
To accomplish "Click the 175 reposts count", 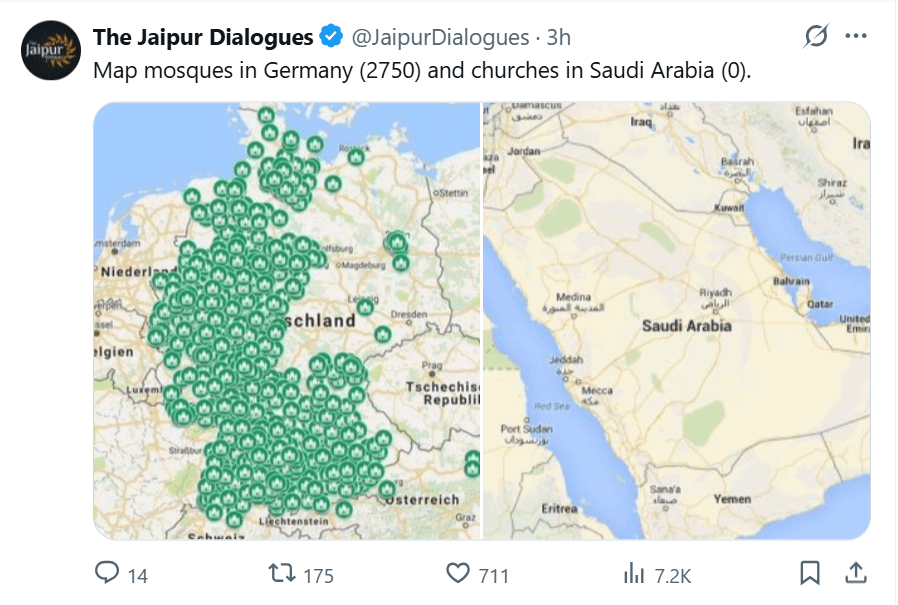I will point(318,576).
